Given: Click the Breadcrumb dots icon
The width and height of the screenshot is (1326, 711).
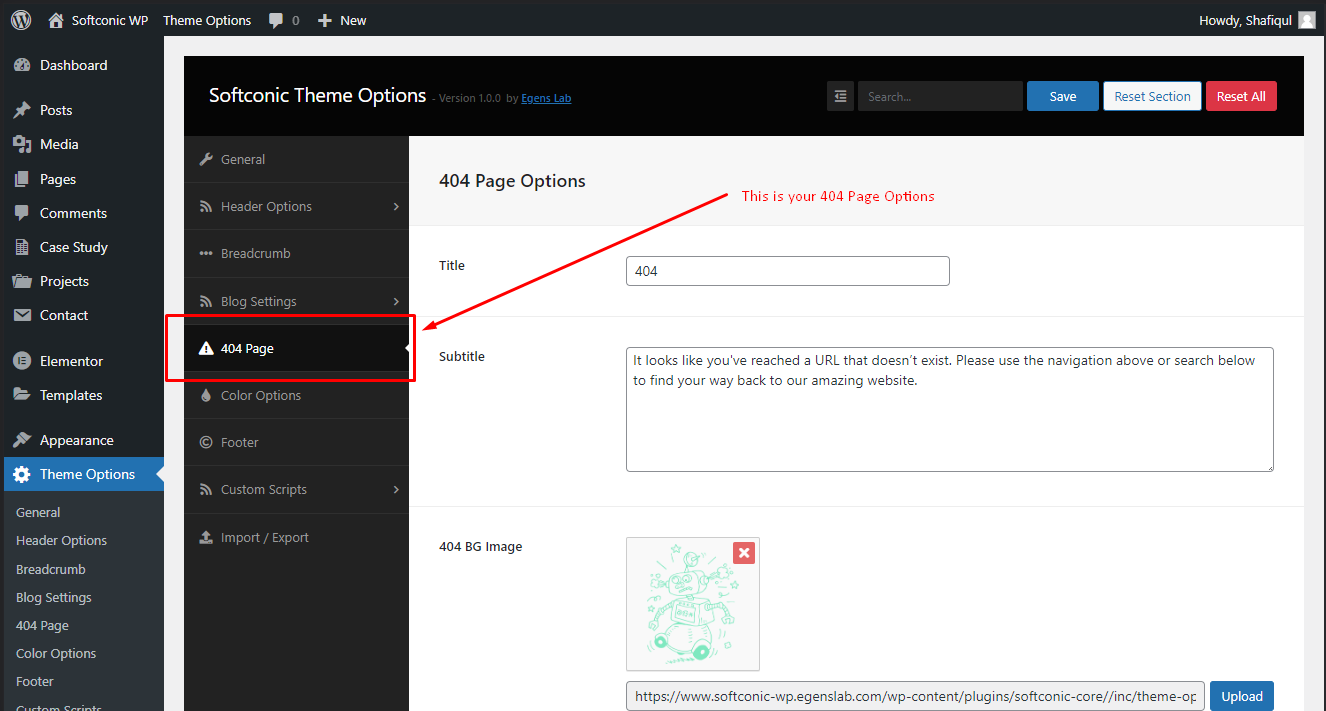Looking at the screenshot, I should pos(206,253).
